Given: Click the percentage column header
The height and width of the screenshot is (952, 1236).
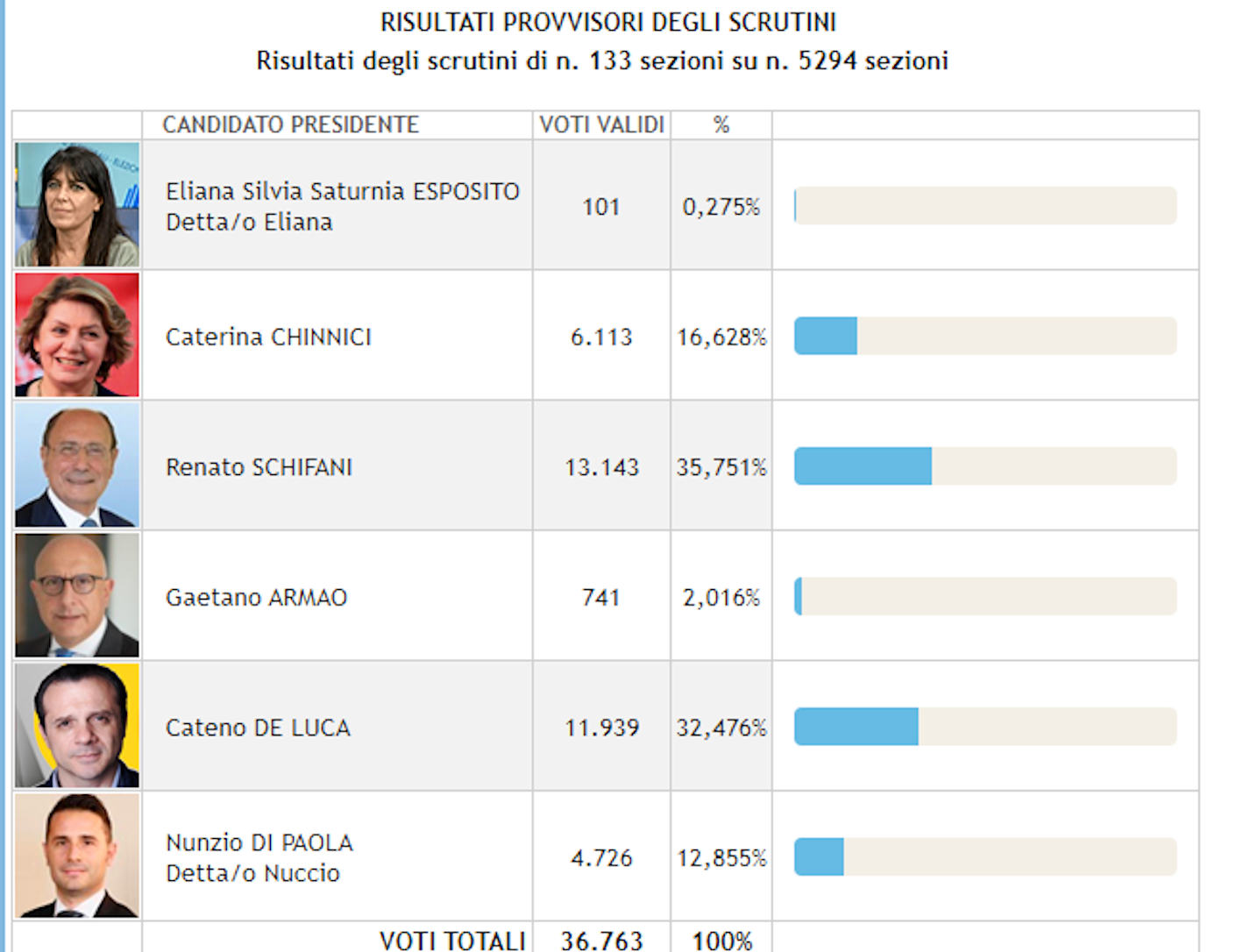Looking at the screenshot, I should pos(721,124).
